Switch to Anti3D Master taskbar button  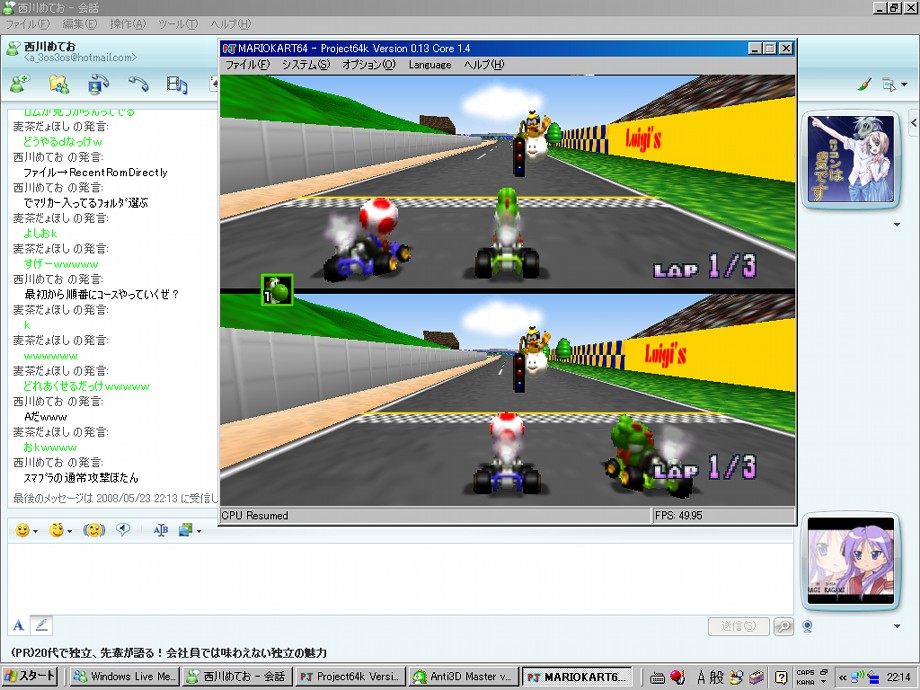pyautogui.click(x=463, y=677)
